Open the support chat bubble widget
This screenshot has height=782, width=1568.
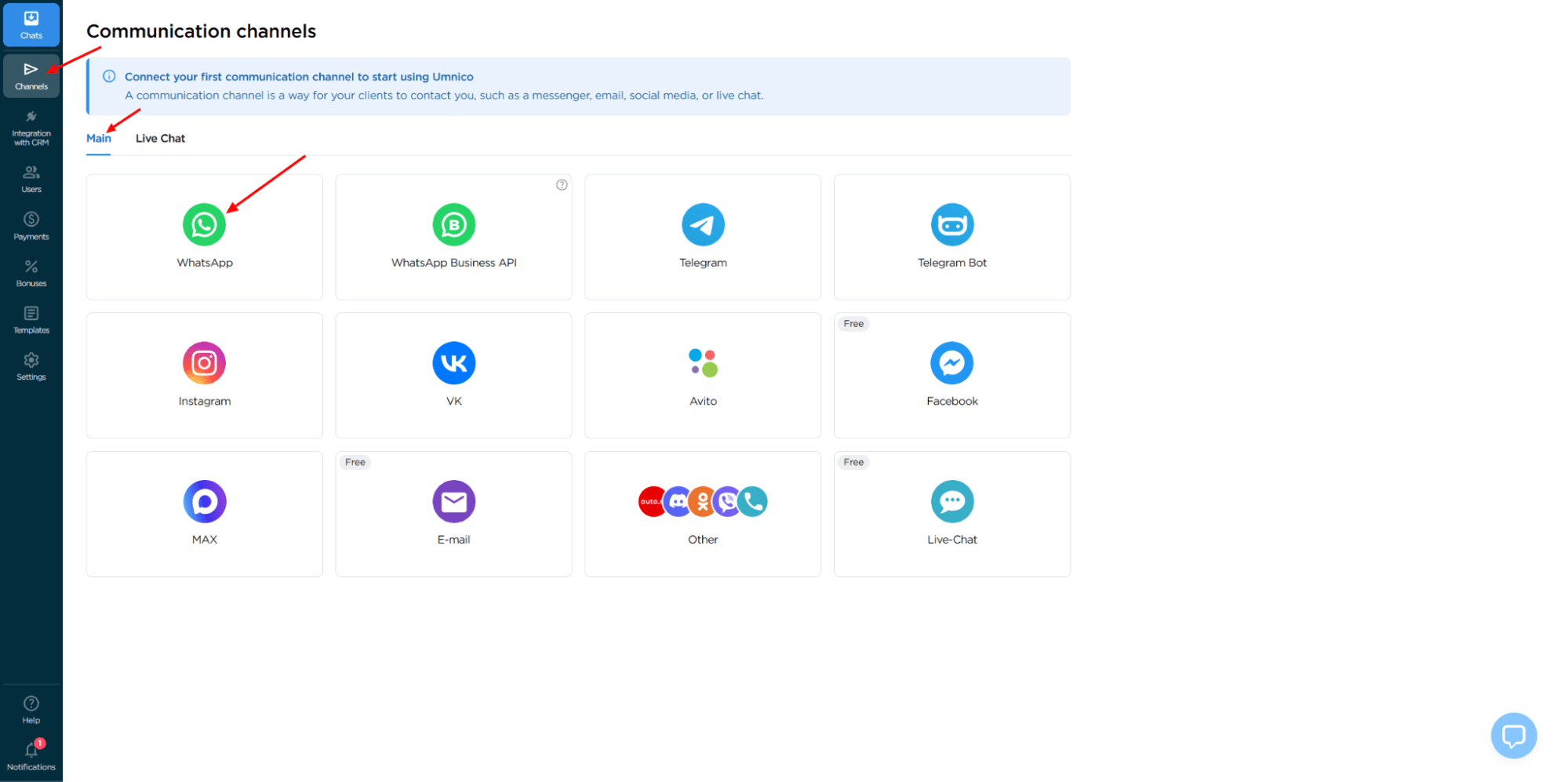(1514, 736)
